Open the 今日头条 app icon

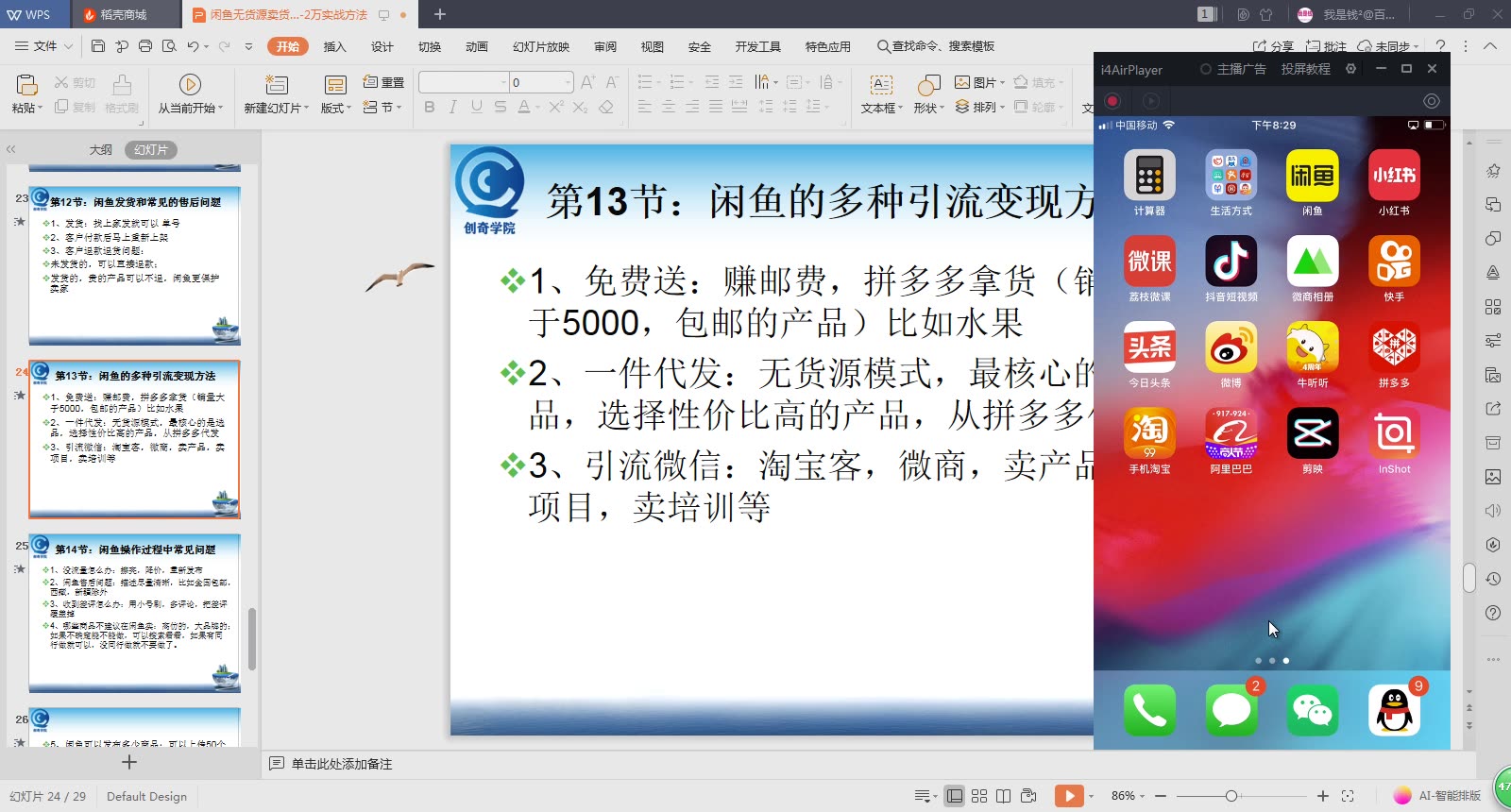1149,347
